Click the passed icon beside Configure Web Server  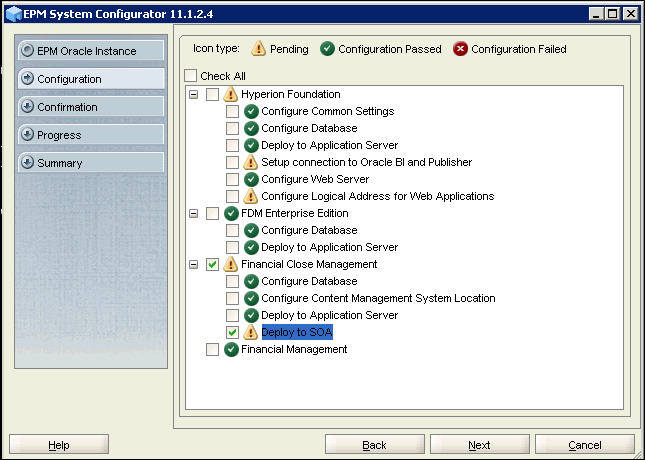pos(251,179)
